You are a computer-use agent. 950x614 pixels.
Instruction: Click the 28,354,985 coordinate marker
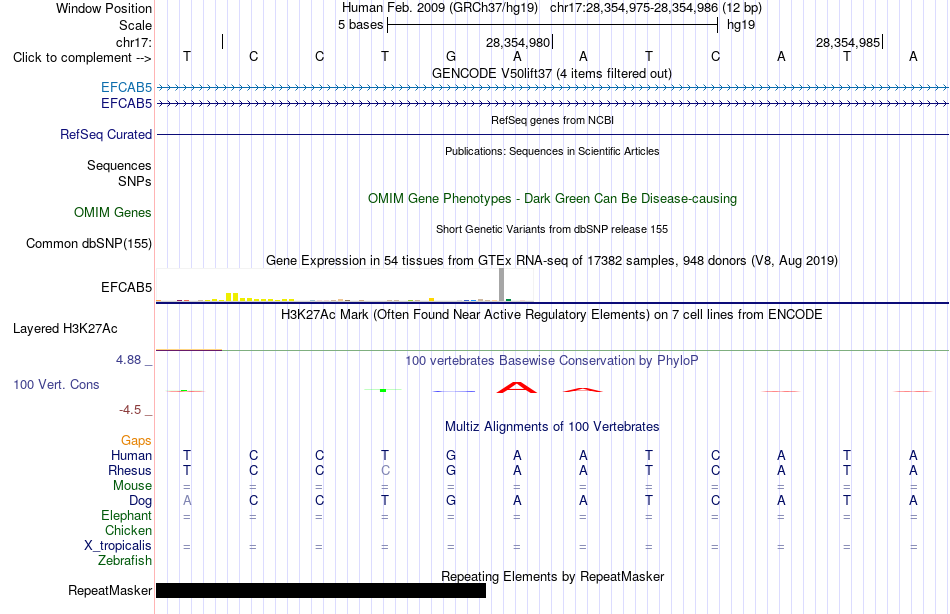click(849, 42)
